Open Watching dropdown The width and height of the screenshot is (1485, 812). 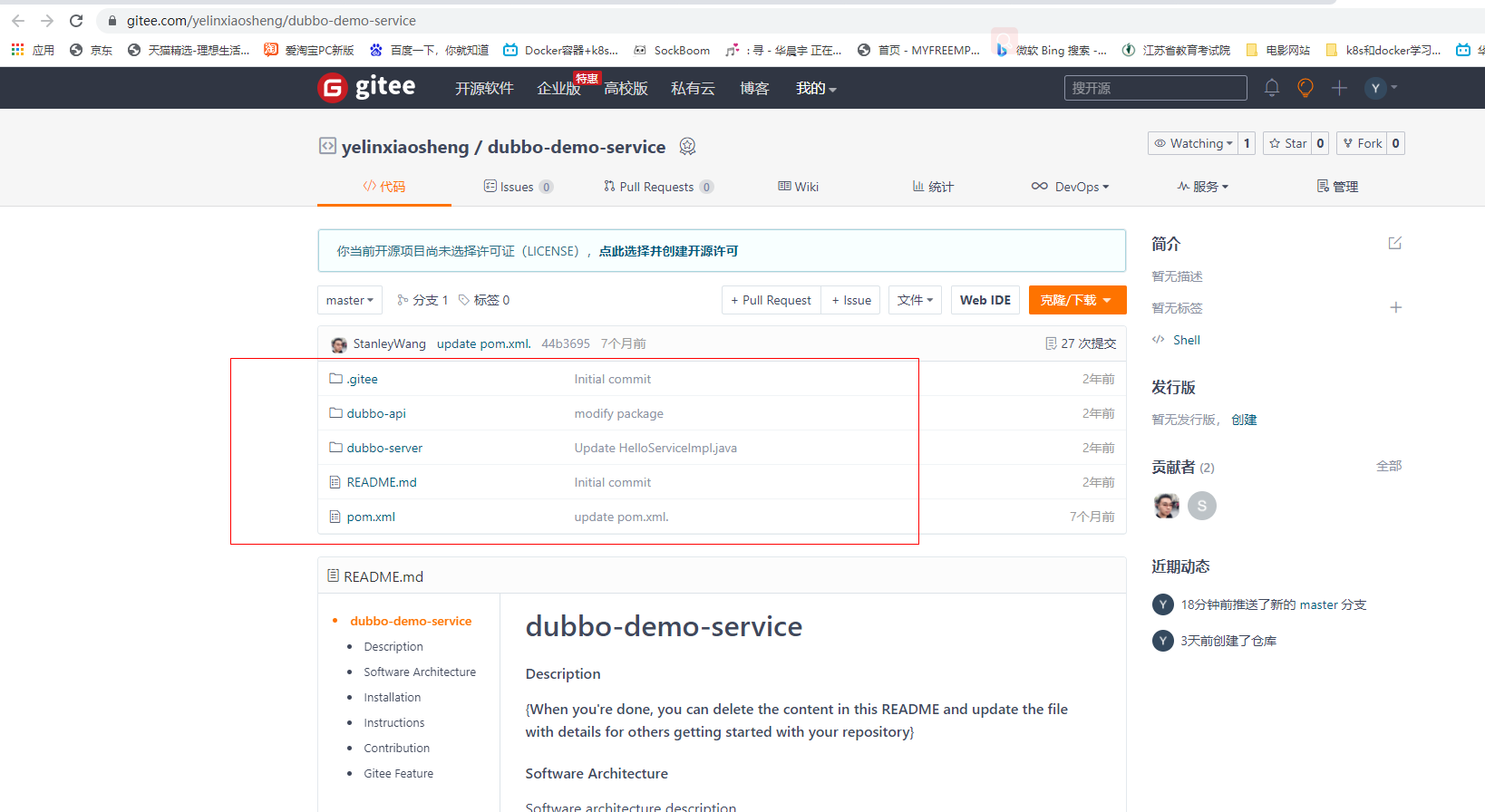[1193, 143]
